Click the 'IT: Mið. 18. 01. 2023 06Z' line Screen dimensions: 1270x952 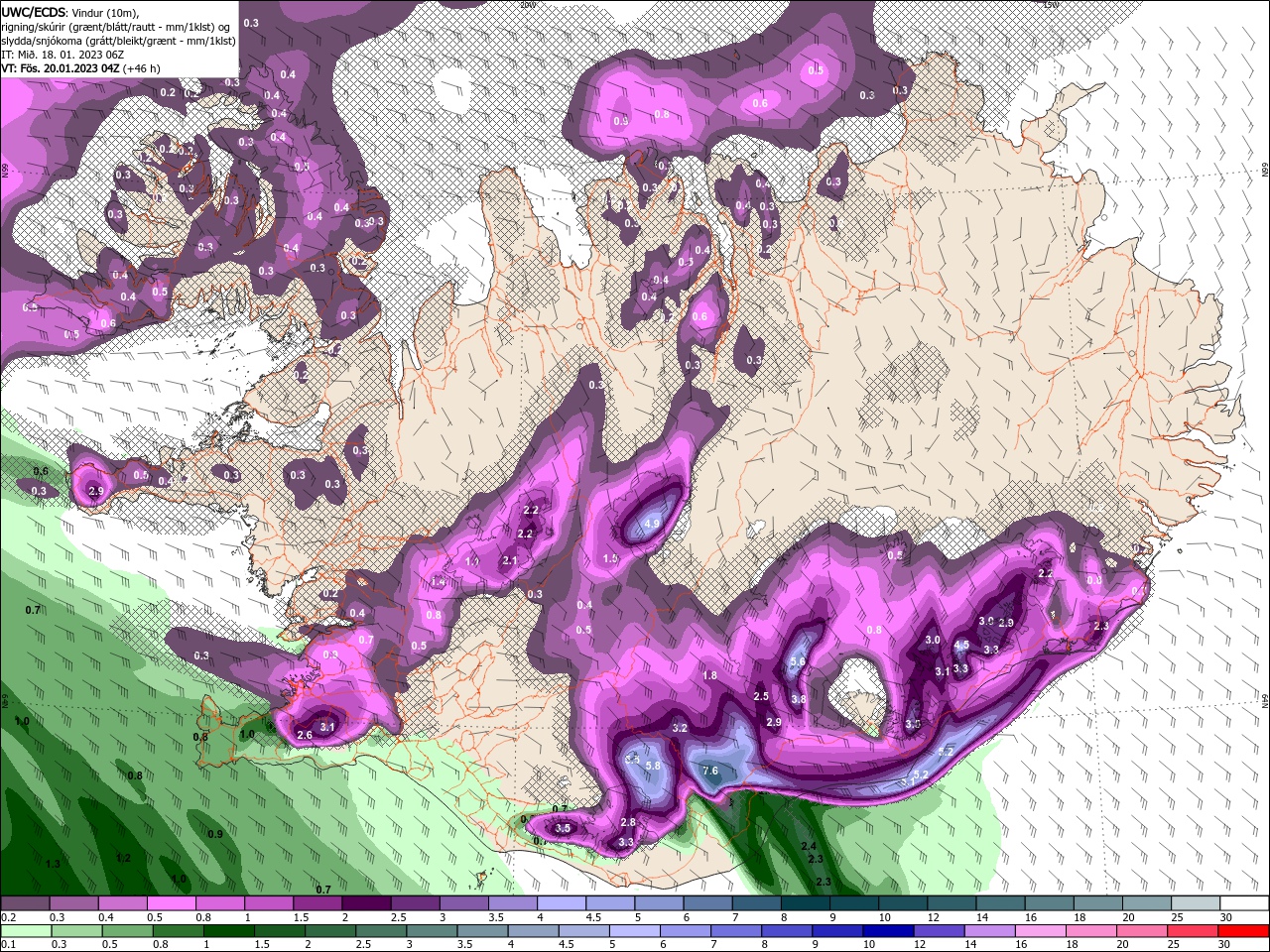(63, 55)
